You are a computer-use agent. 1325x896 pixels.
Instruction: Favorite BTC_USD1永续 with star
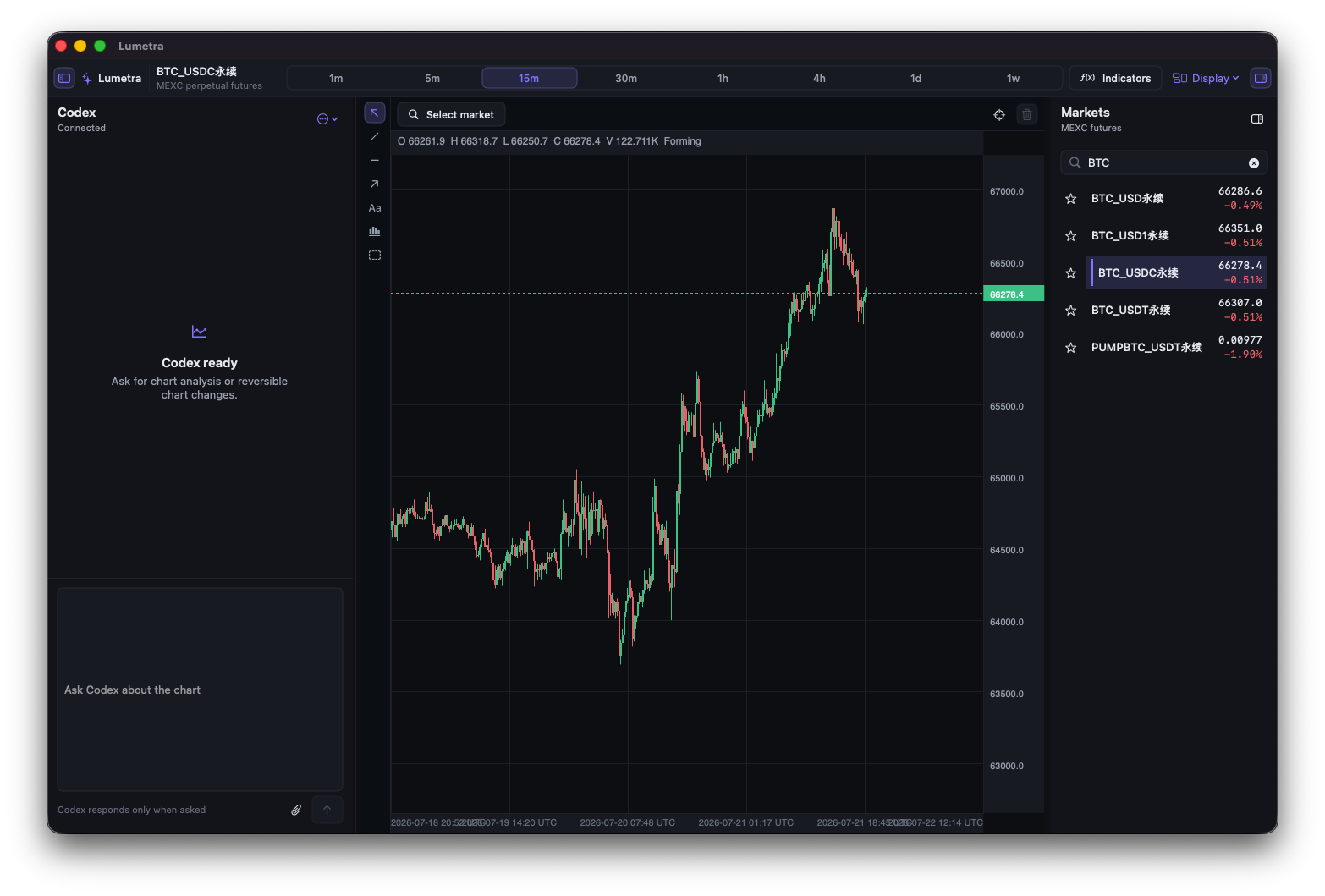tap(1071, 235)
